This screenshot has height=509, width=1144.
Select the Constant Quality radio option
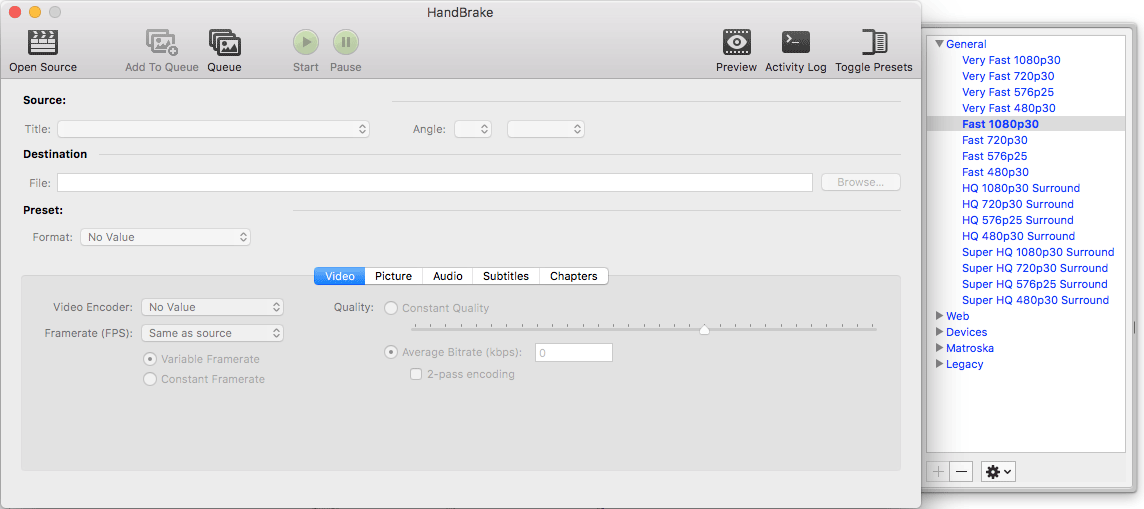pos(391,308)
